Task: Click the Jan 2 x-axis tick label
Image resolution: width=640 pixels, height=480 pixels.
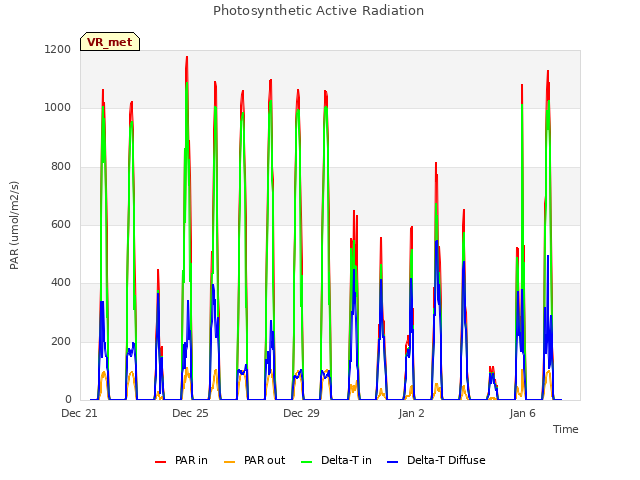Action: click(411, 413)
